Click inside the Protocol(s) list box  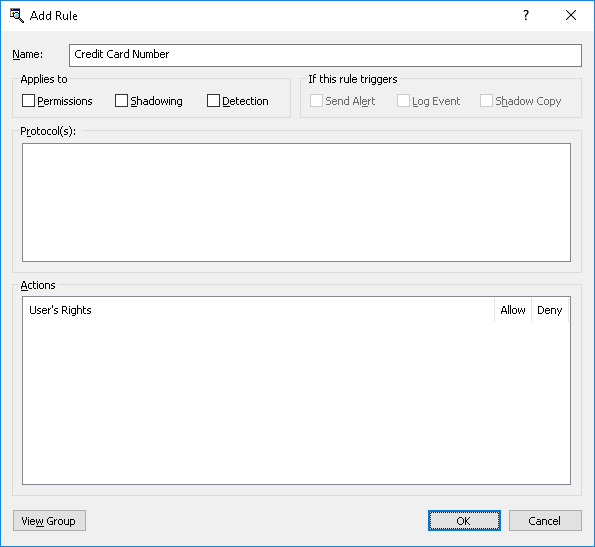[296, 202]
